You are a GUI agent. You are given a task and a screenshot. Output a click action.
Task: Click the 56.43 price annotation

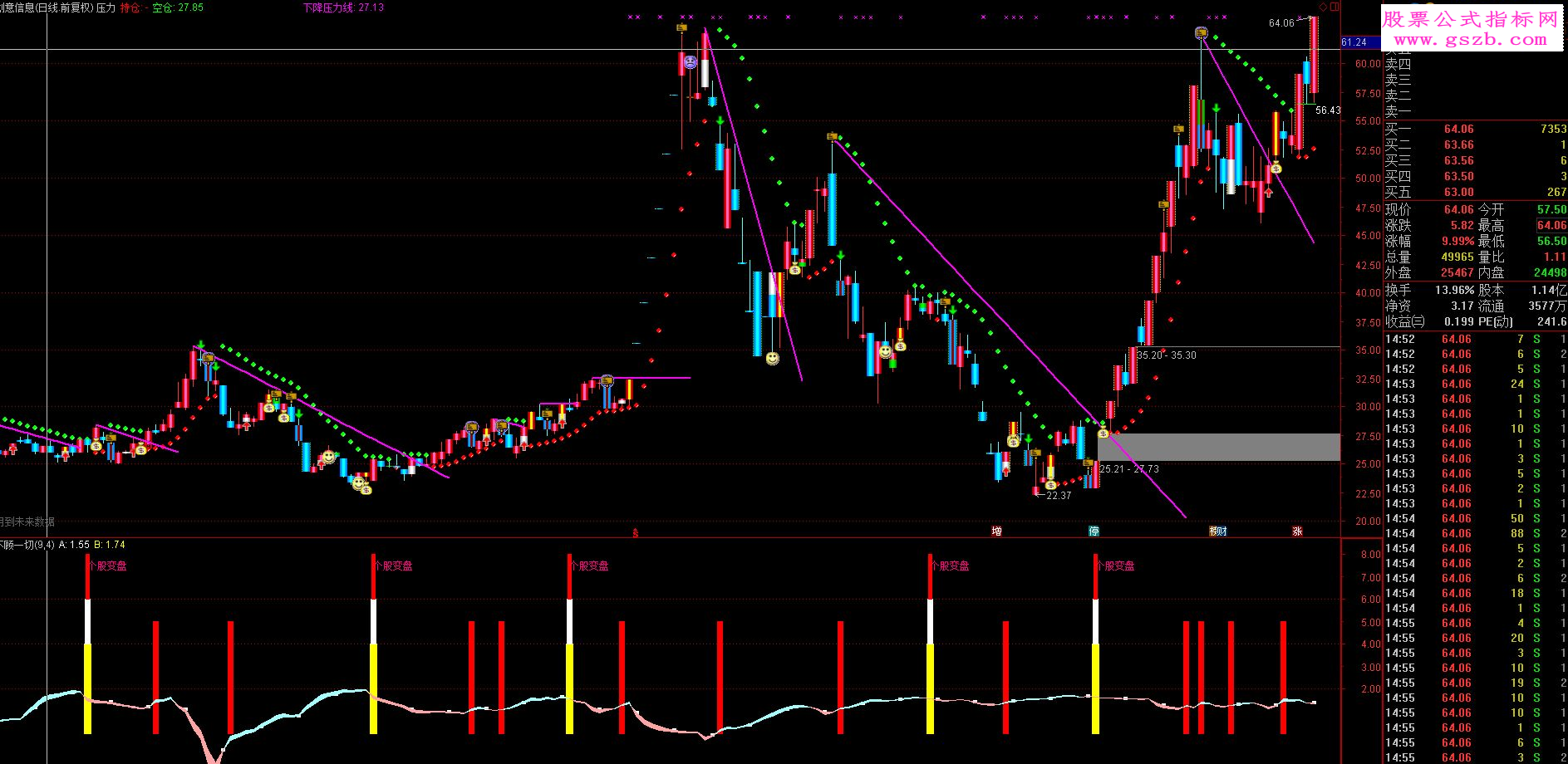(x=1328, y=110)
